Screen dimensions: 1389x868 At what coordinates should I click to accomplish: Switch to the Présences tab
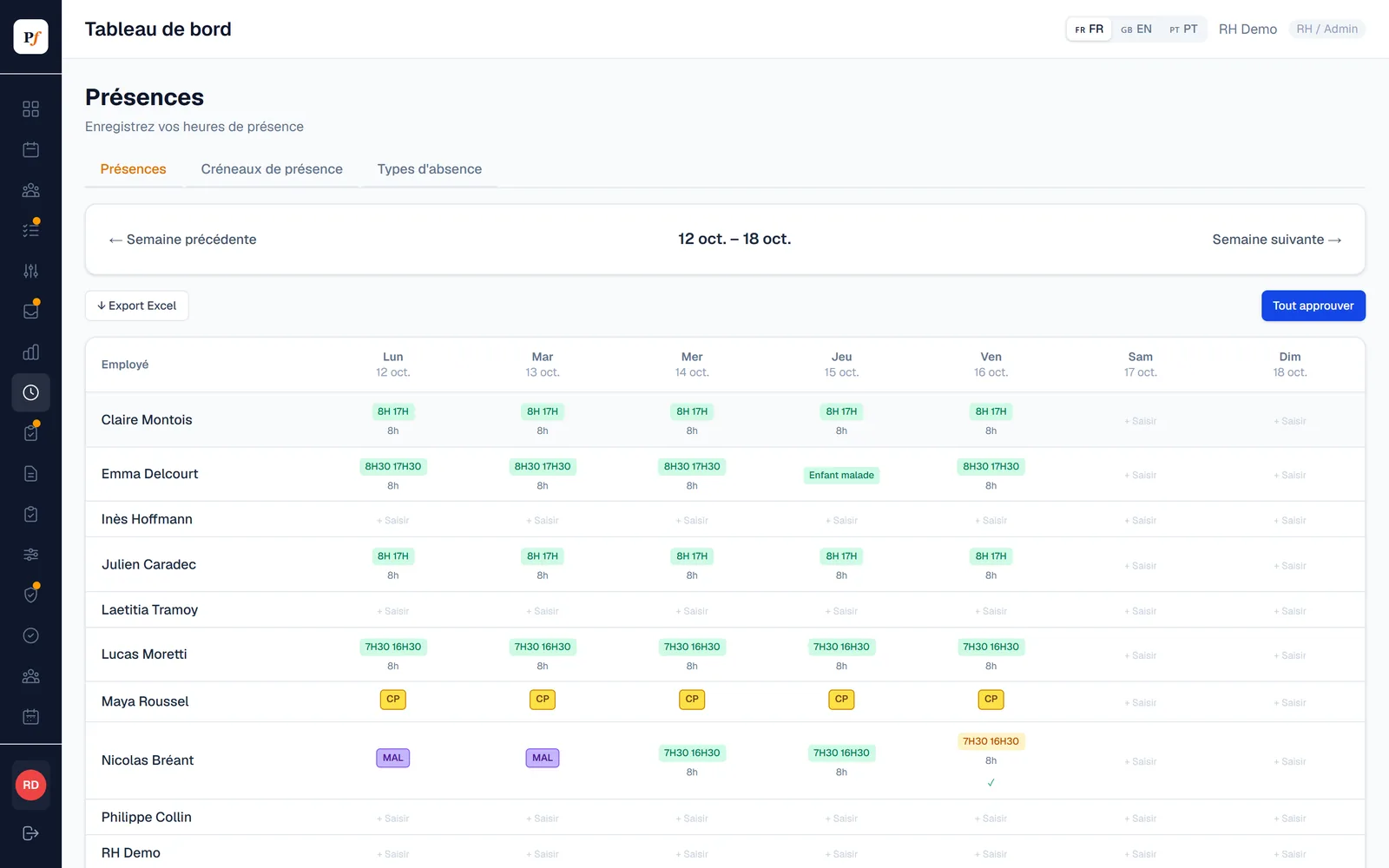[x=133, y=169]
